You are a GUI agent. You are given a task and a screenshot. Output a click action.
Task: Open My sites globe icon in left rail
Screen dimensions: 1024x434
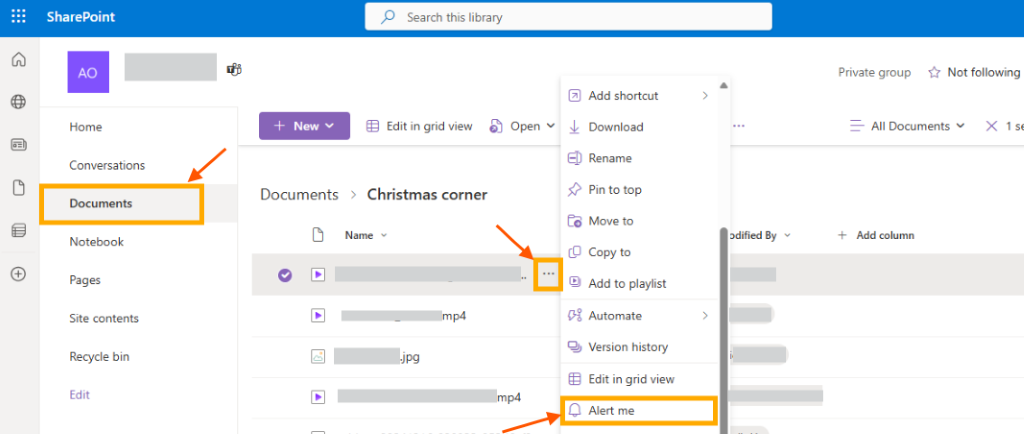pyautogui.click(x=19, y=102)
